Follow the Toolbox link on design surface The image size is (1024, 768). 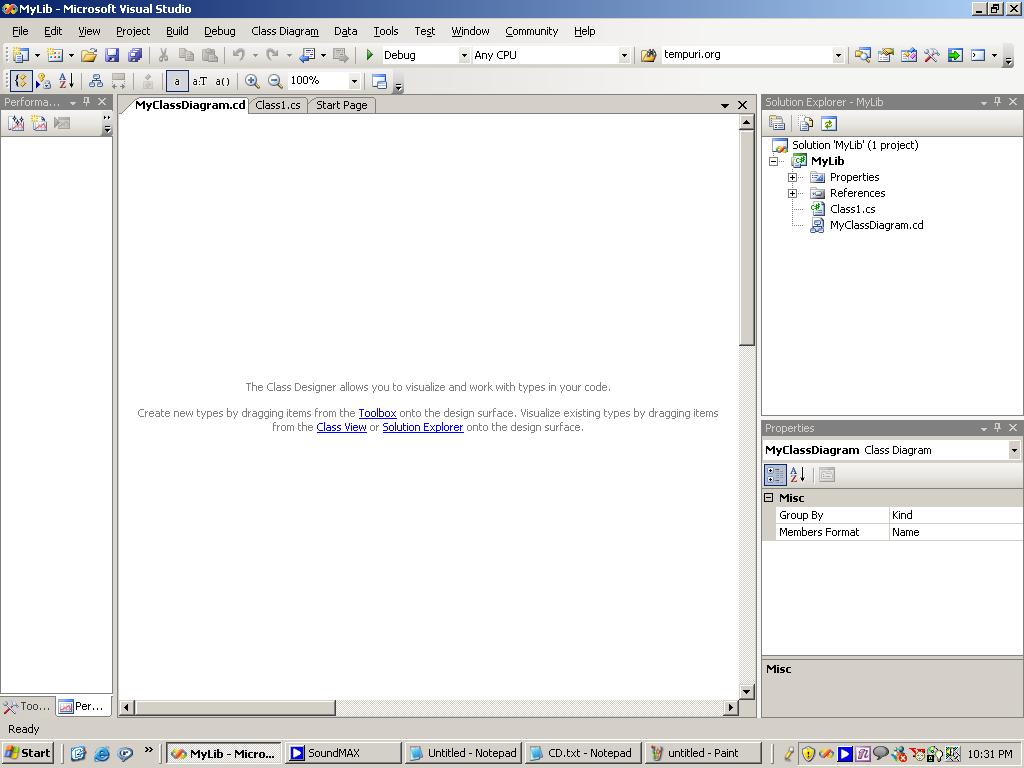coord(377,413)
